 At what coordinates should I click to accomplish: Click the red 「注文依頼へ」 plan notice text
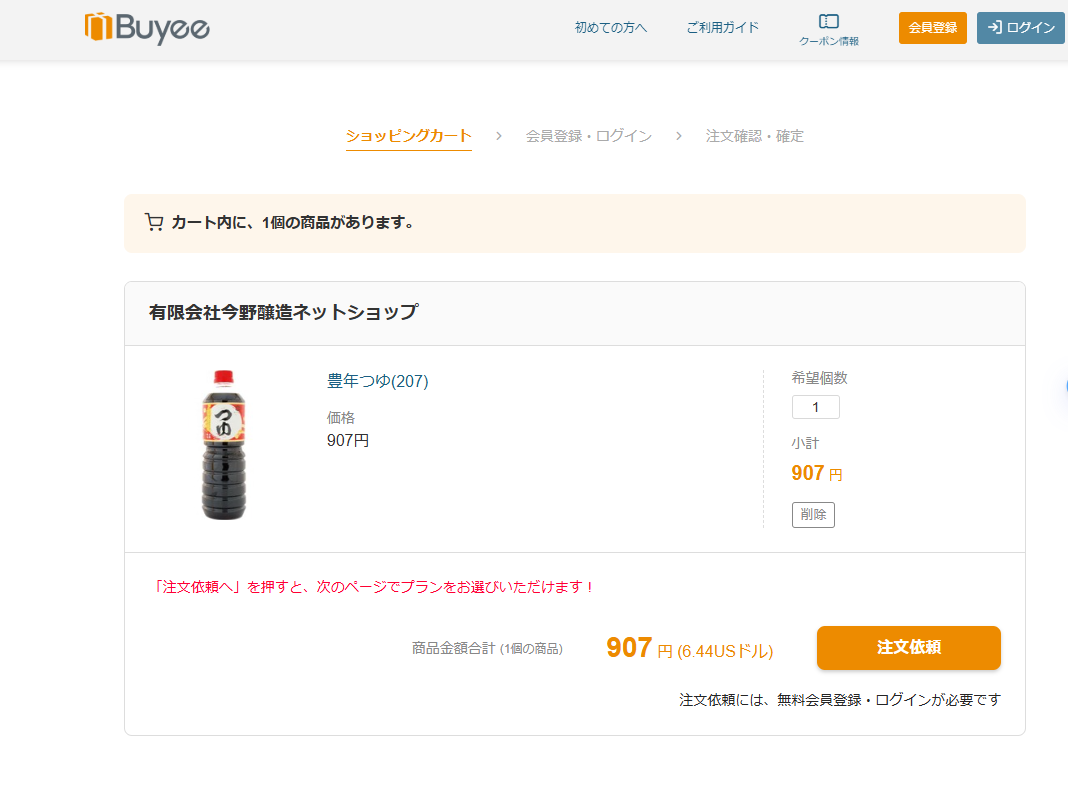coord(374,587)
